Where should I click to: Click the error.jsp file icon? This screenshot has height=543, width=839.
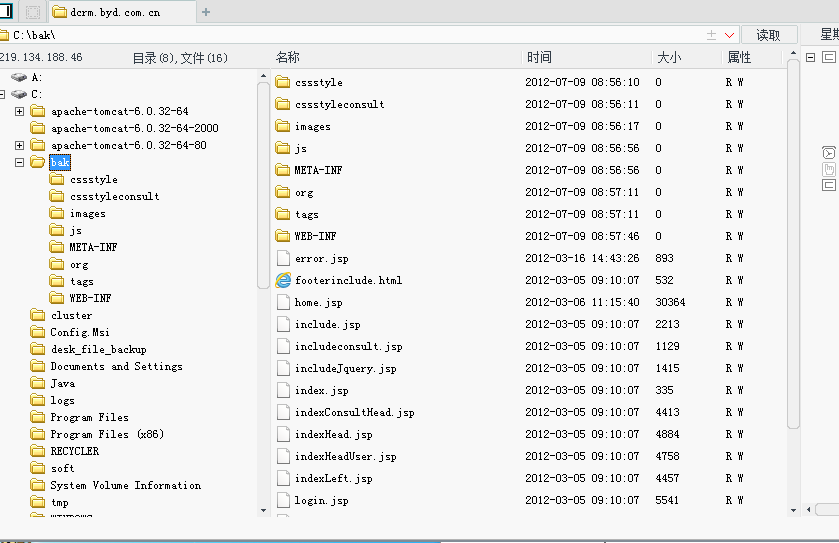[x=283, y=258]
